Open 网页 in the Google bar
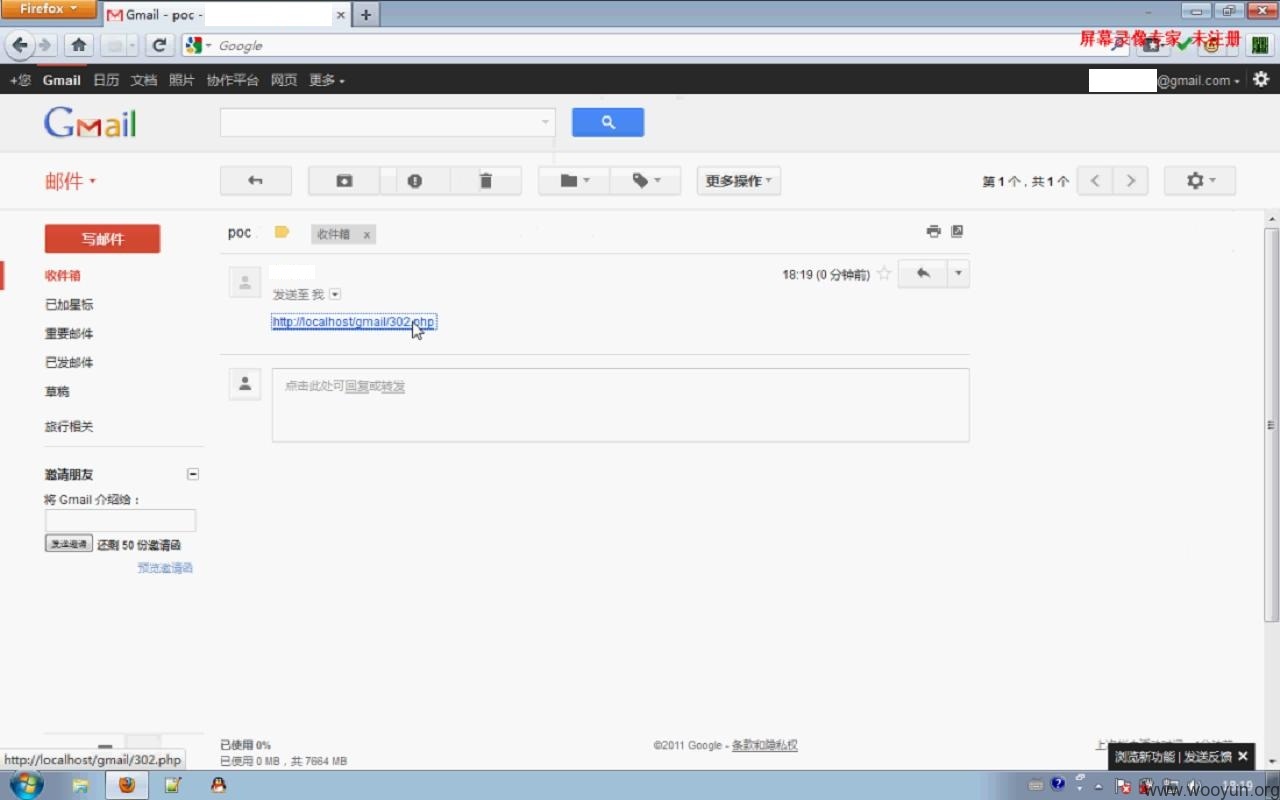The image size is (1280, 800). 284,80
